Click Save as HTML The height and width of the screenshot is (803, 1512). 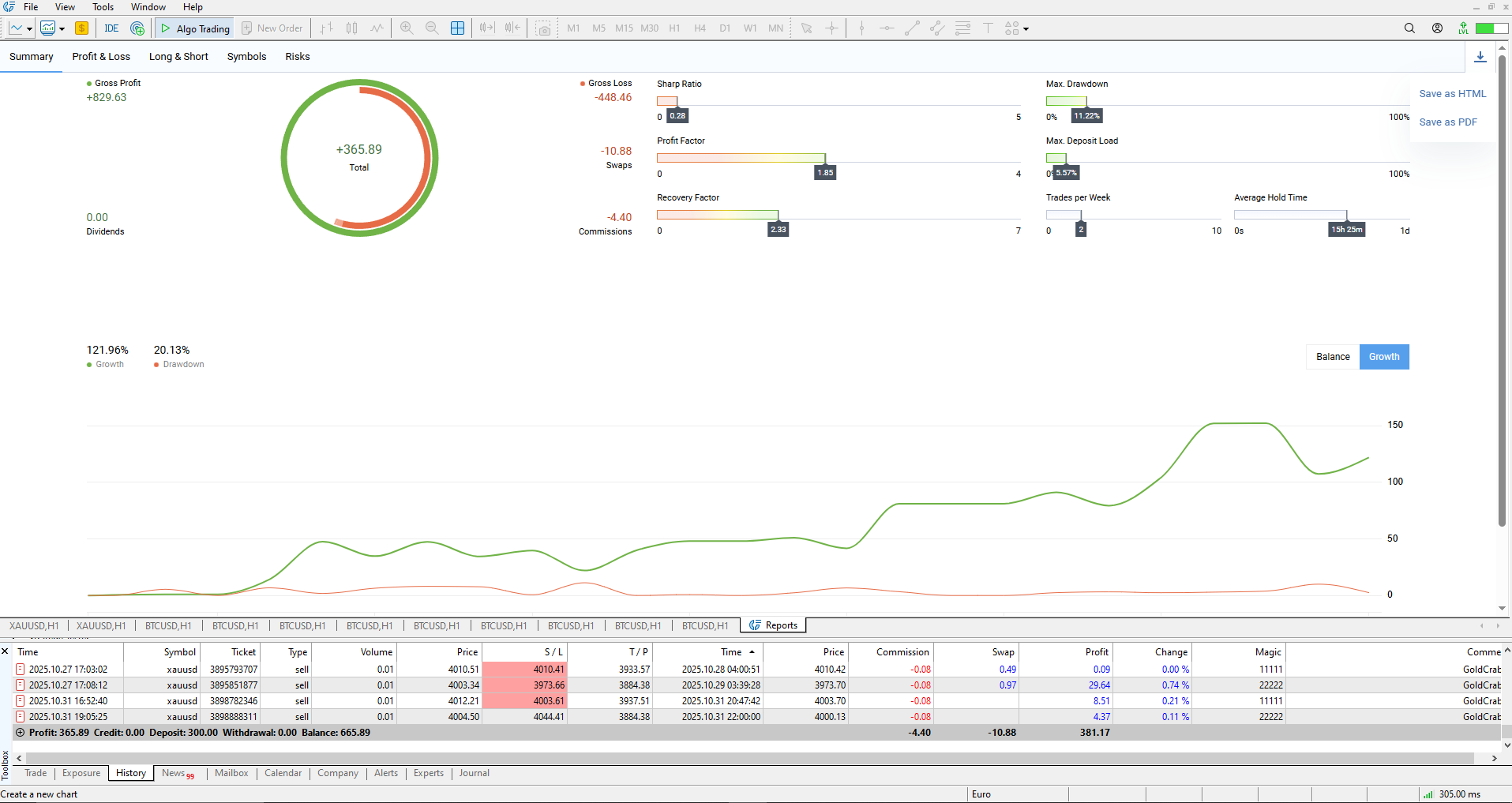1452,94
